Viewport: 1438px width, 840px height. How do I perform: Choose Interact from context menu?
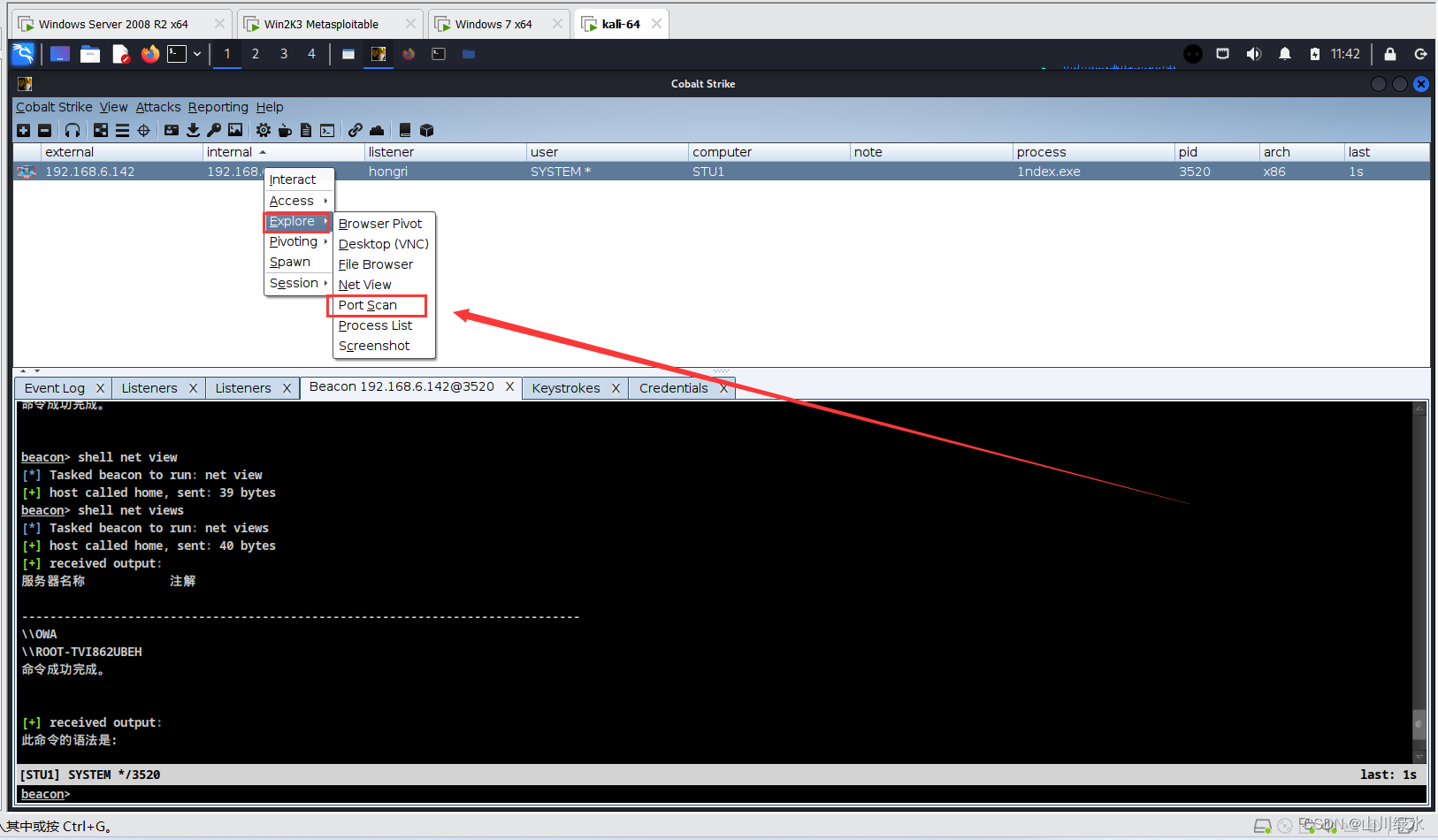click(299, 179)
